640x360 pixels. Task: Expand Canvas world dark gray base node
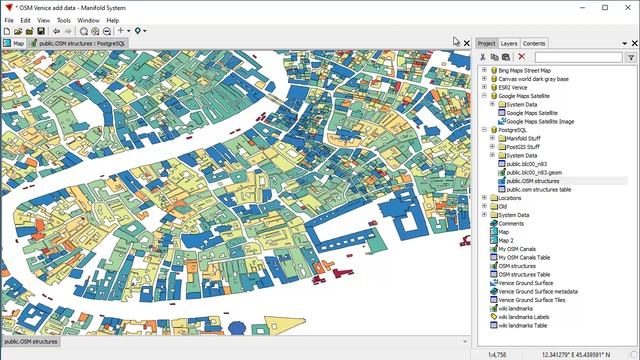pyautogui.click(x=484, y=79)
